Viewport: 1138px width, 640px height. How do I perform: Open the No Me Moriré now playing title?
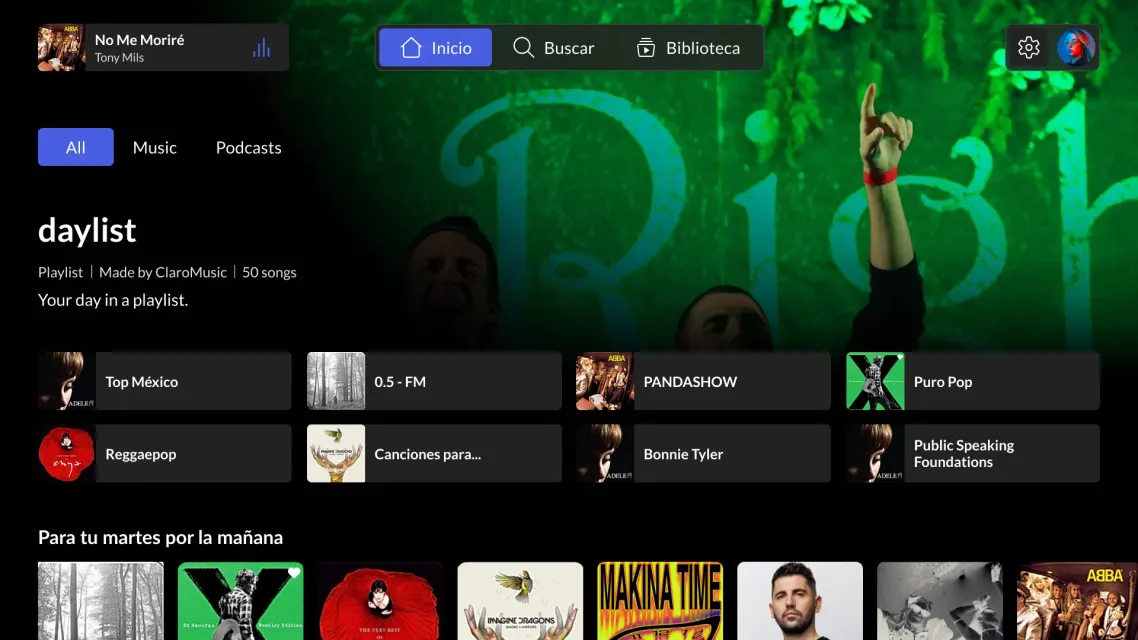click(x=139, y=40)
